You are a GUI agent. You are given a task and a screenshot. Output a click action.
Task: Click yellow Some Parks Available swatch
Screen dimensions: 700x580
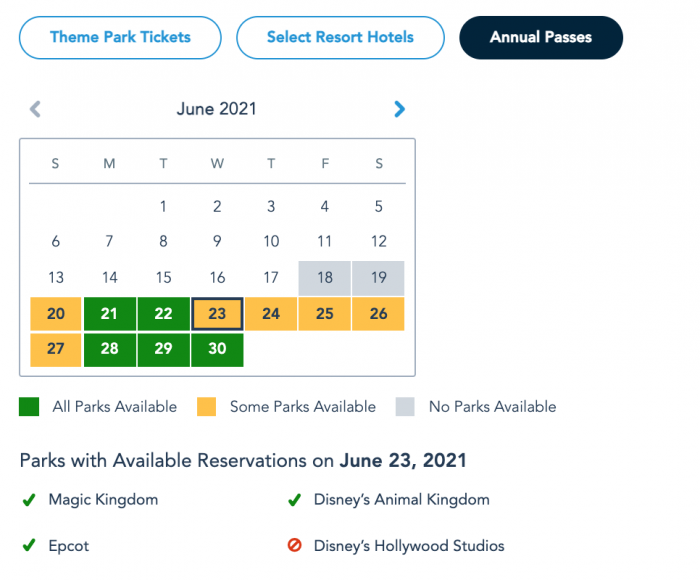tap(206, 407)
